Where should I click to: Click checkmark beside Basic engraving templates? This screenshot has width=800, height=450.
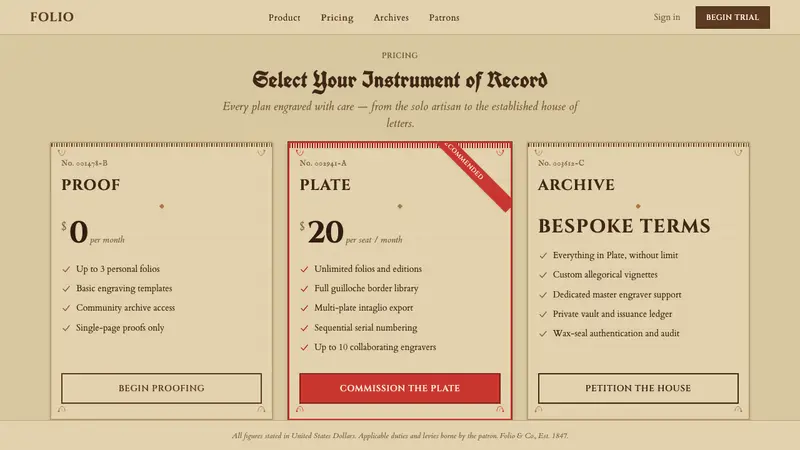[x=66, y=289]
